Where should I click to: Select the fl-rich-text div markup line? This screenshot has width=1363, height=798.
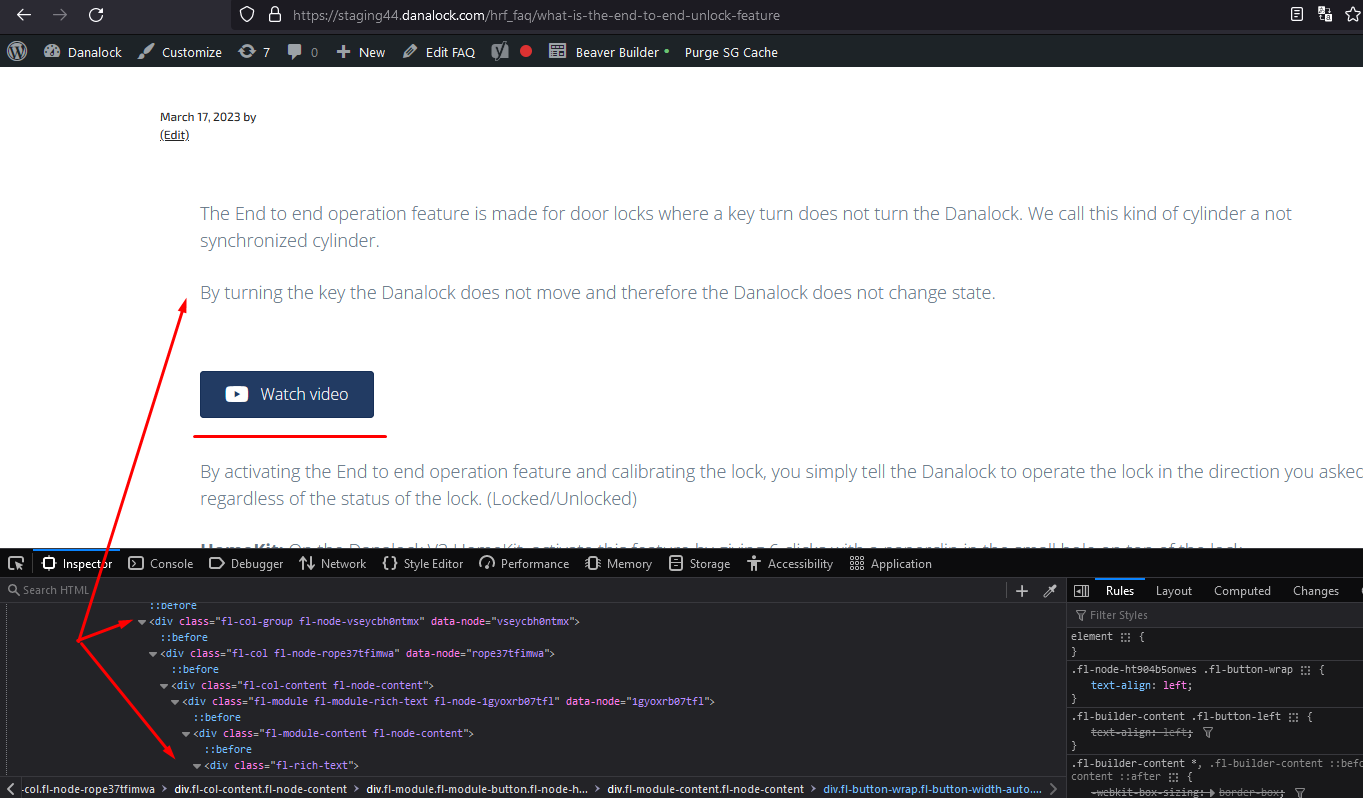281,765
